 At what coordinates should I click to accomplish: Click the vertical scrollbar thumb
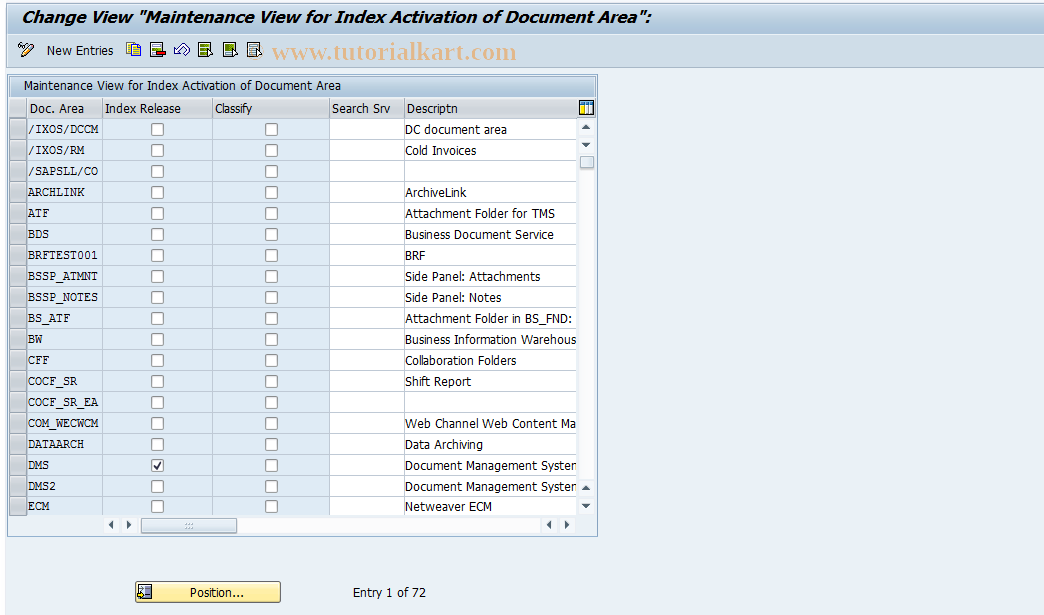tap(587, 162)
